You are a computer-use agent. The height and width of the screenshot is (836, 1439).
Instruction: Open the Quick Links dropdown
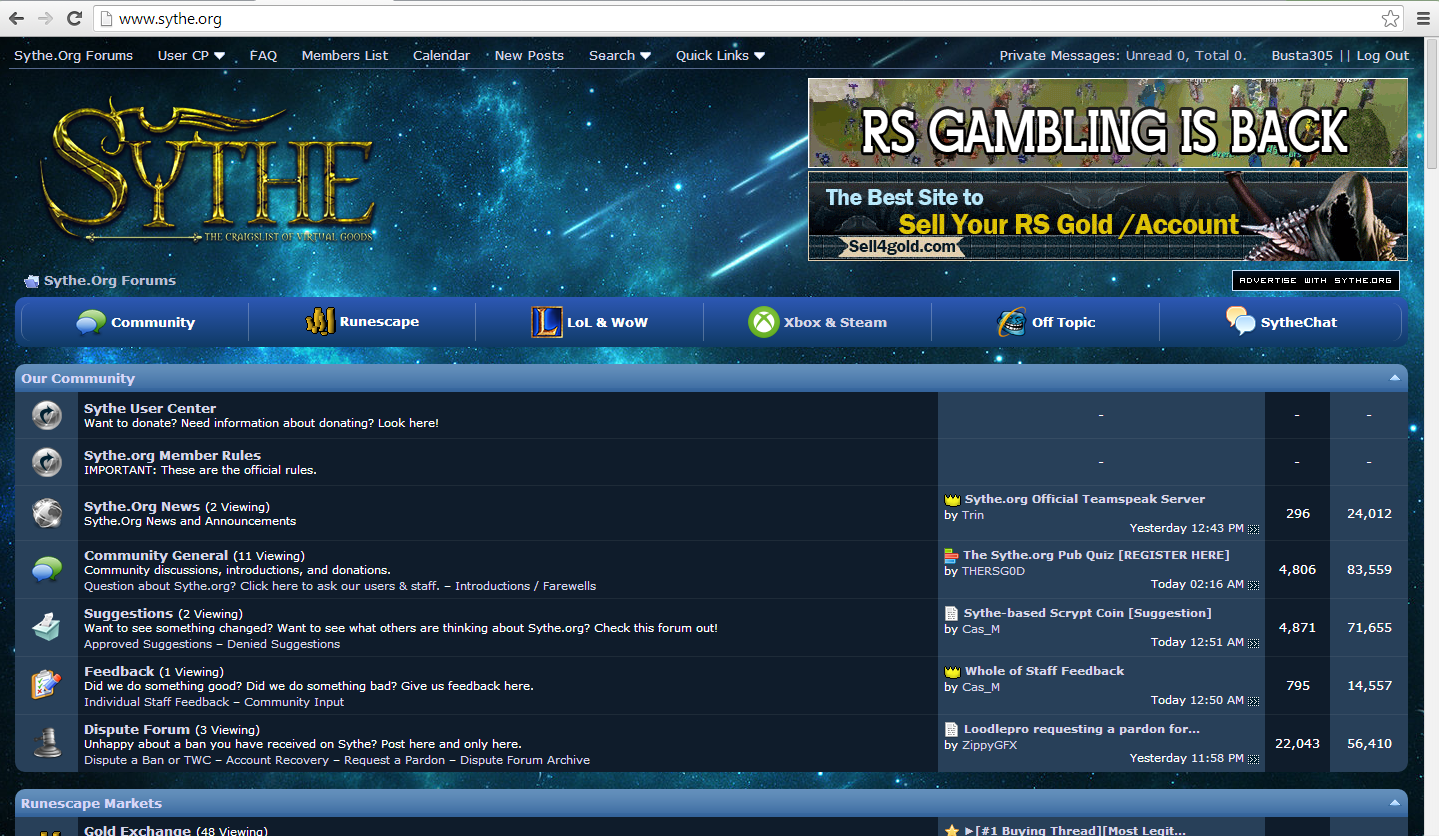click(x=720, y=55)
